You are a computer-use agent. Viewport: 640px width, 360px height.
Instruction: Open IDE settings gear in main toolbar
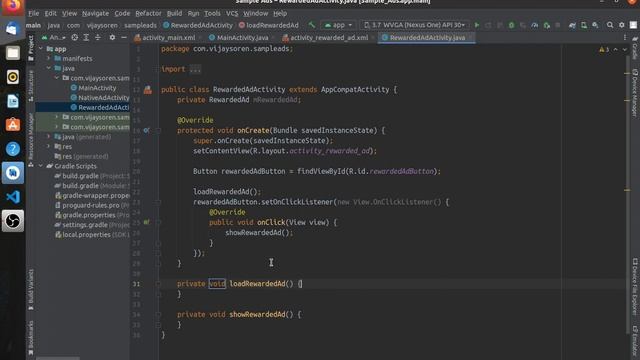click(x=622, y=25)
